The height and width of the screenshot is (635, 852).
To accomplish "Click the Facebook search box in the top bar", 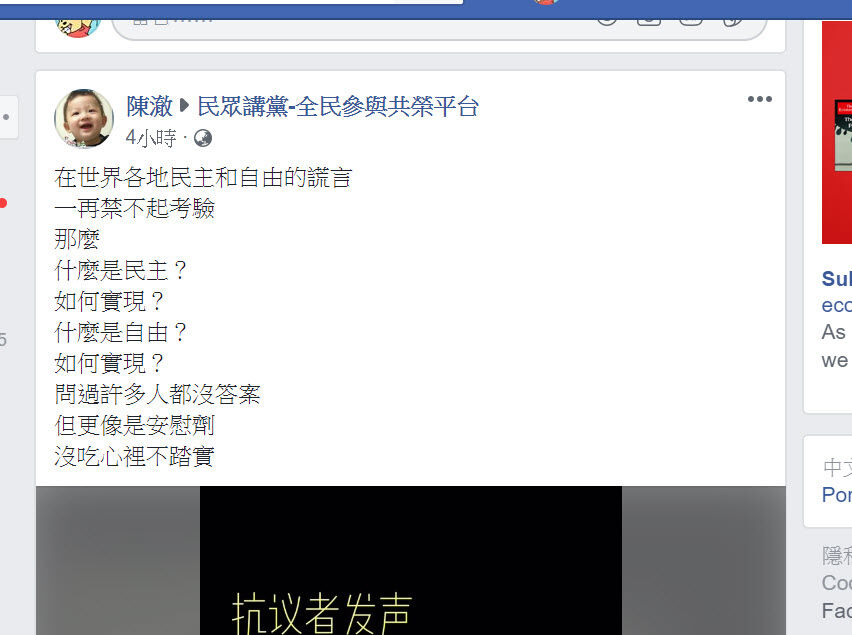I will (231, 2).
